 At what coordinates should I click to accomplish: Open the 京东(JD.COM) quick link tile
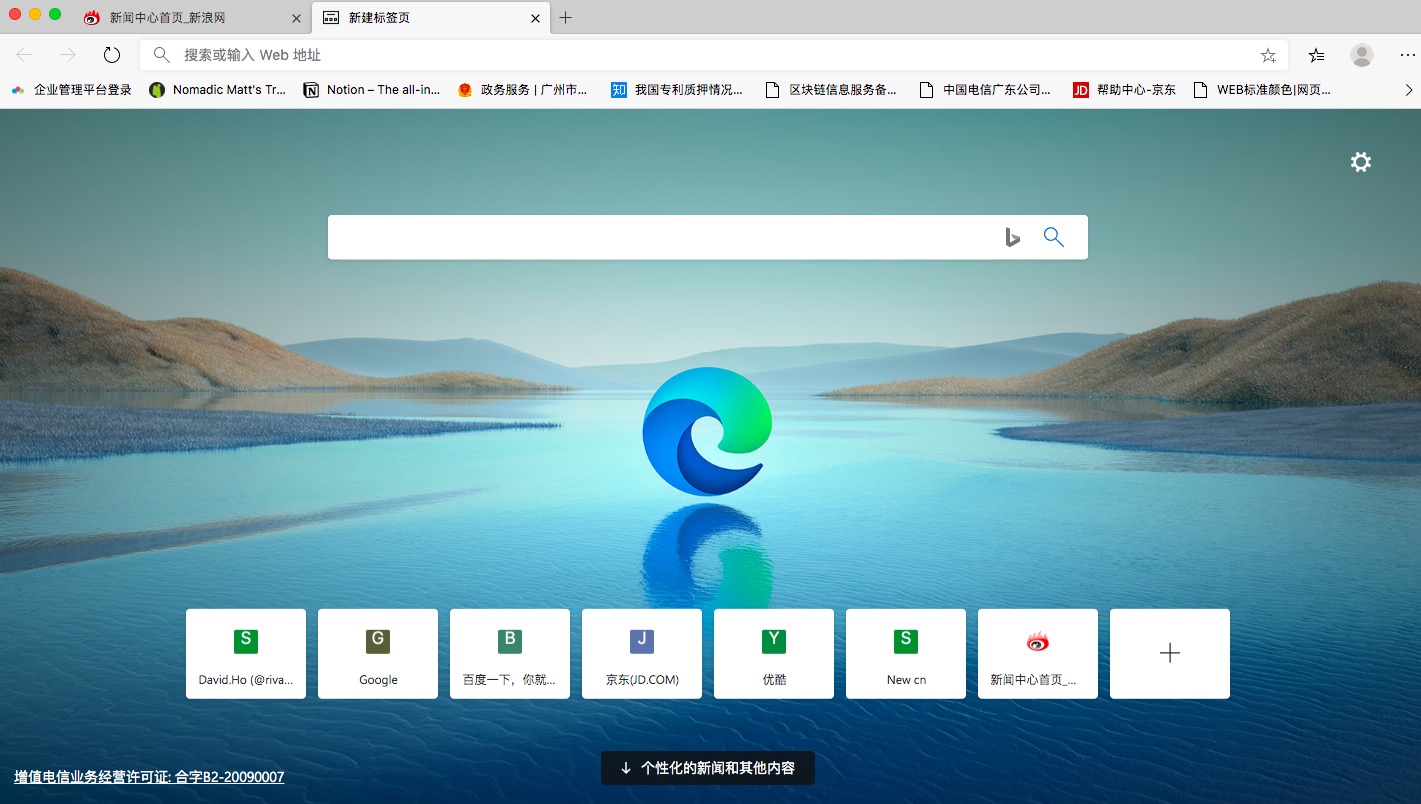[x=642, y=653]
